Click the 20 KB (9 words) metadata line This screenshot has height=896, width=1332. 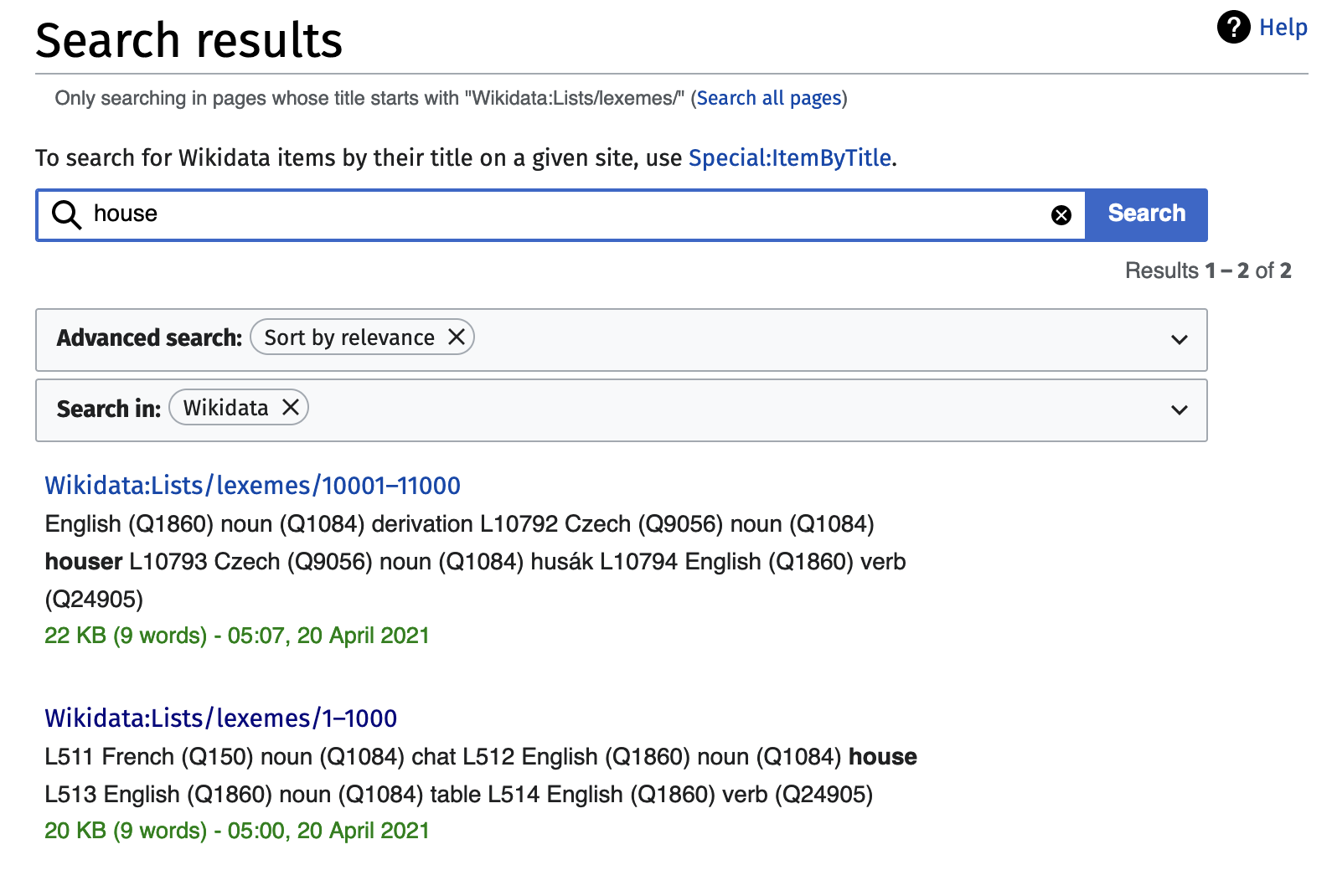[236, 831]
